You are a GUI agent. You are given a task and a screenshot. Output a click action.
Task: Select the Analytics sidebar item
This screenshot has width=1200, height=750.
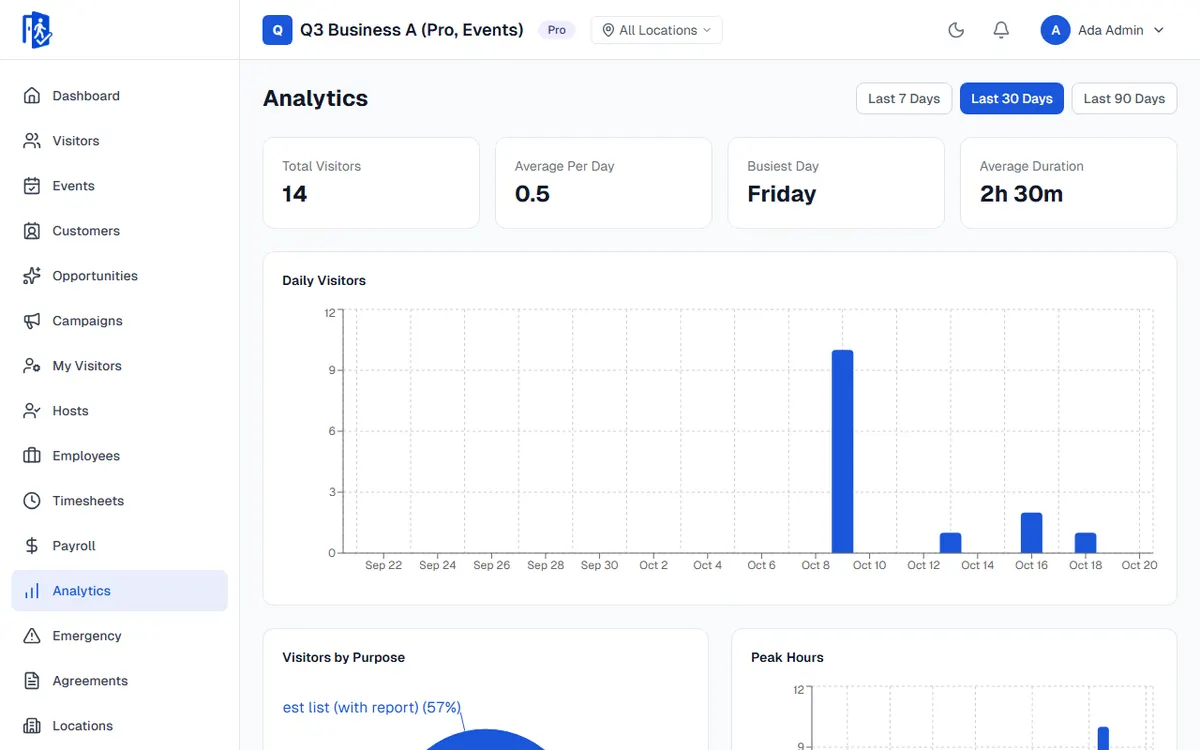(120, 591)
